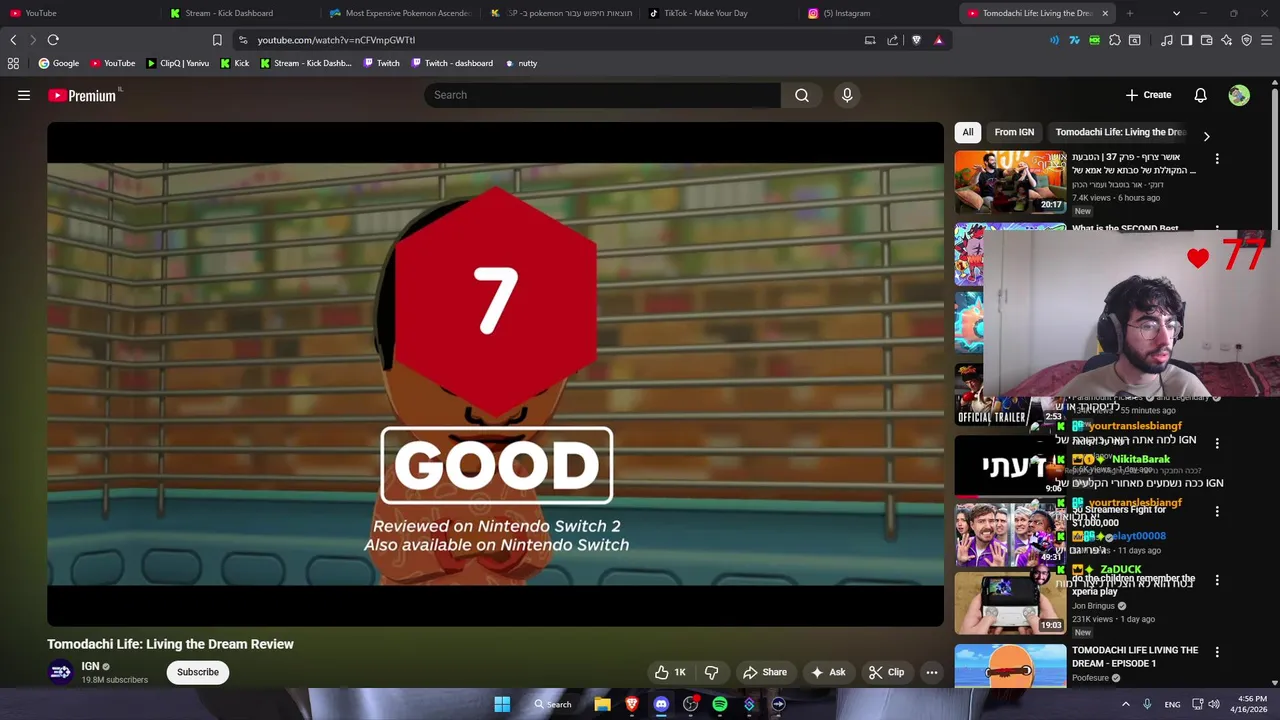Image resolution: width=1280 pixels, height=720 pixels.
Task: Click the address bar URL
Action: coord(336,40)
